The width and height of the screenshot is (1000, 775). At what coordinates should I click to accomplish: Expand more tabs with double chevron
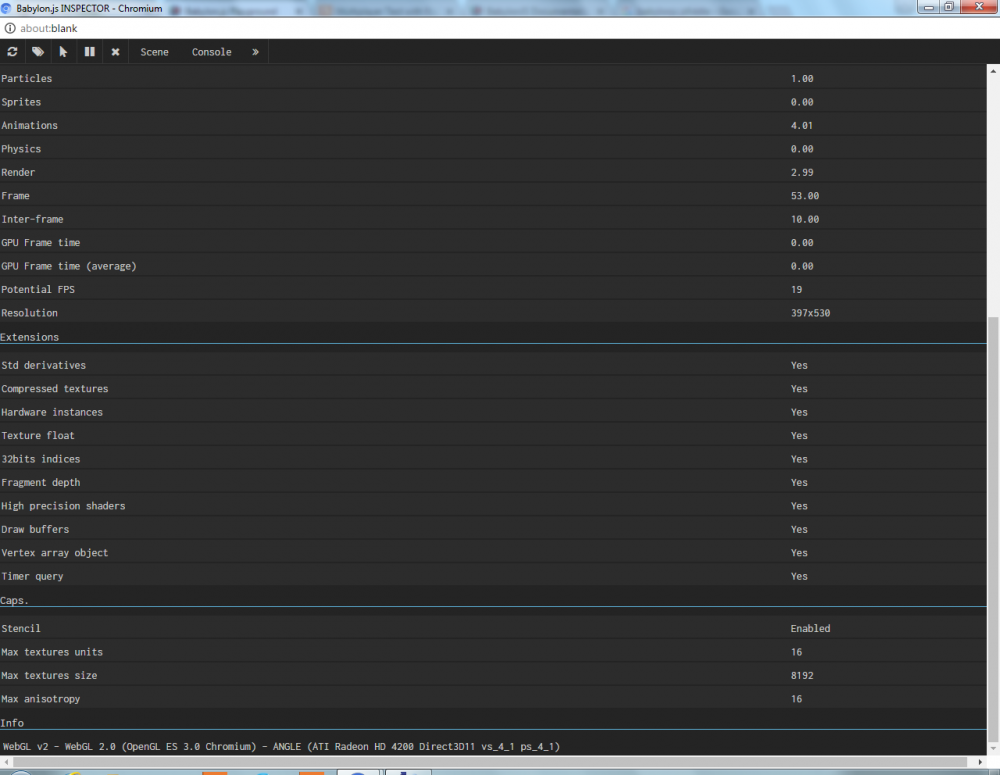(x=255, y=52)
